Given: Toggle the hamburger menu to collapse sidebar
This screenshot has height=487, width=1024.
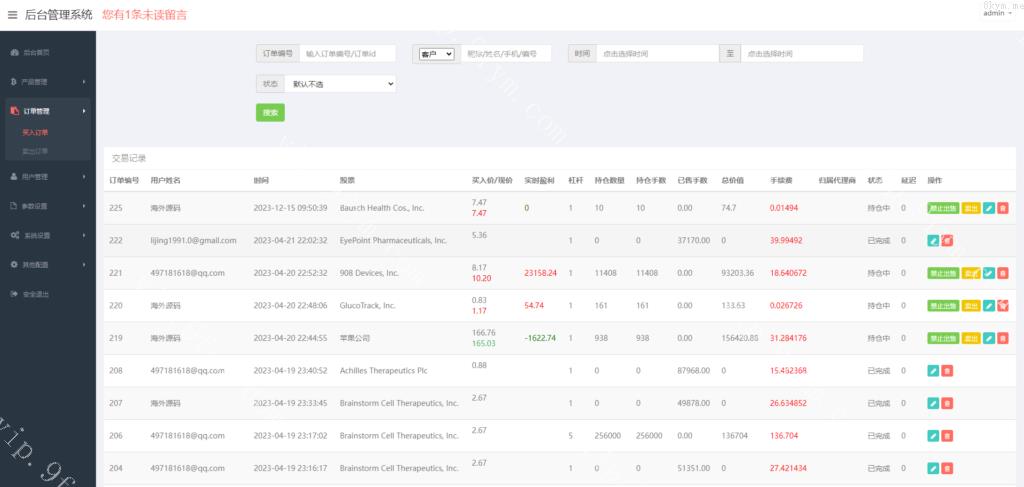Looking at the screenshot, I should [12, 15].
